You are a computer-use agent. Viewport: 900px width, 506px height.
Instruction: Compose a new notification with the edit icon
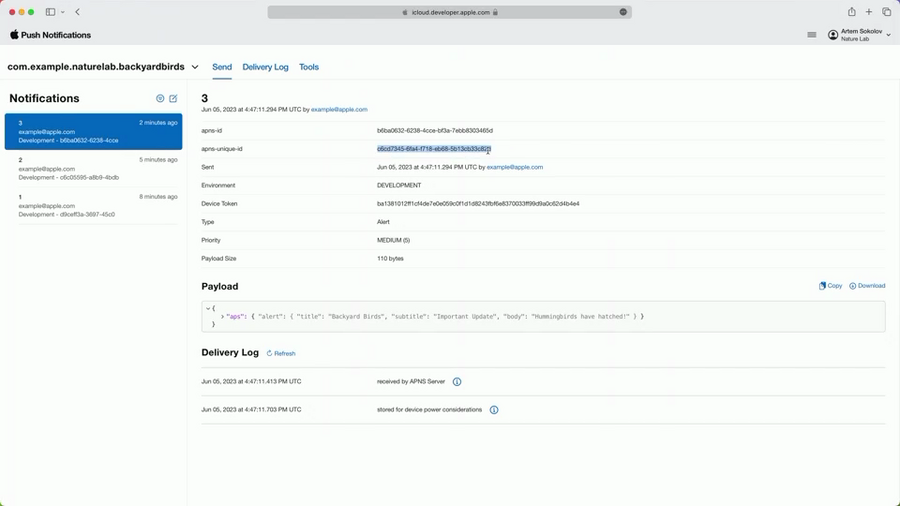click(x=173, y=99)
